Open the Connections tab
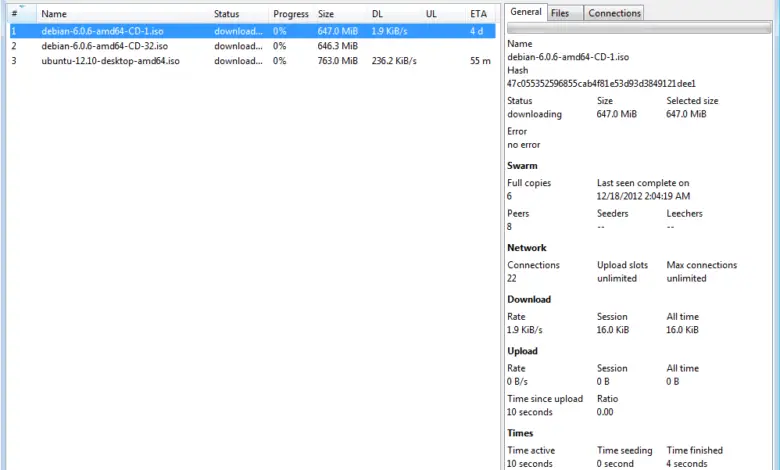This screenshot has width=780, height=470. (614, 13)
